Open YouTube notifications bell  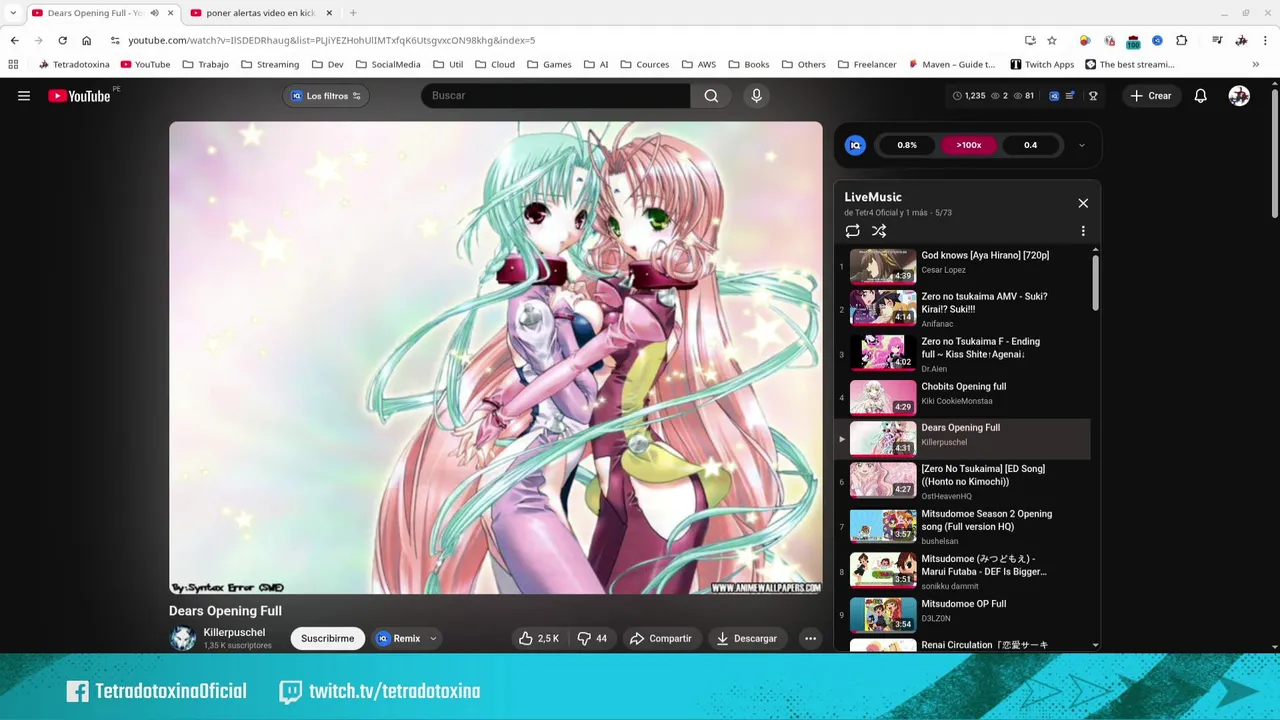[1200, 96]
